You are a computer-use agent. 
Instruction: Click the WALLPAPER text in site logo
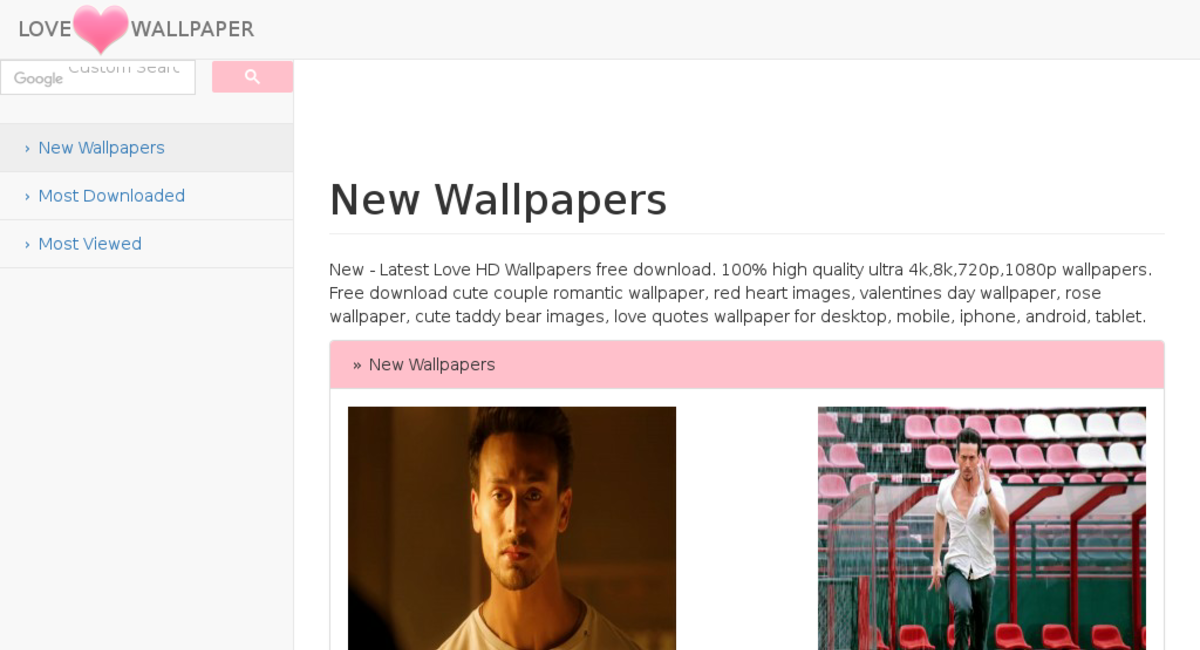coord(192,29)
